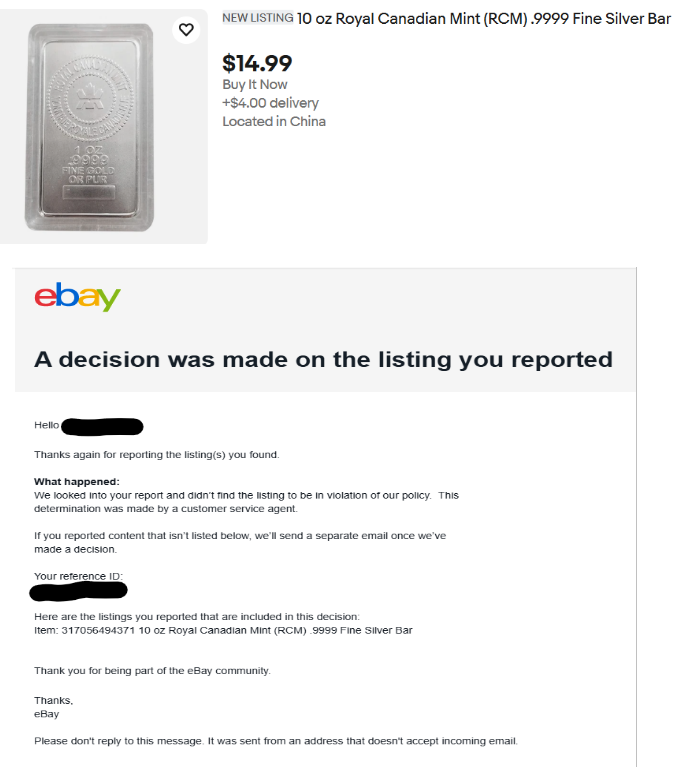Click the redacted reference ID bar
This screenshot has height=767, width=681.
(78, 591)
